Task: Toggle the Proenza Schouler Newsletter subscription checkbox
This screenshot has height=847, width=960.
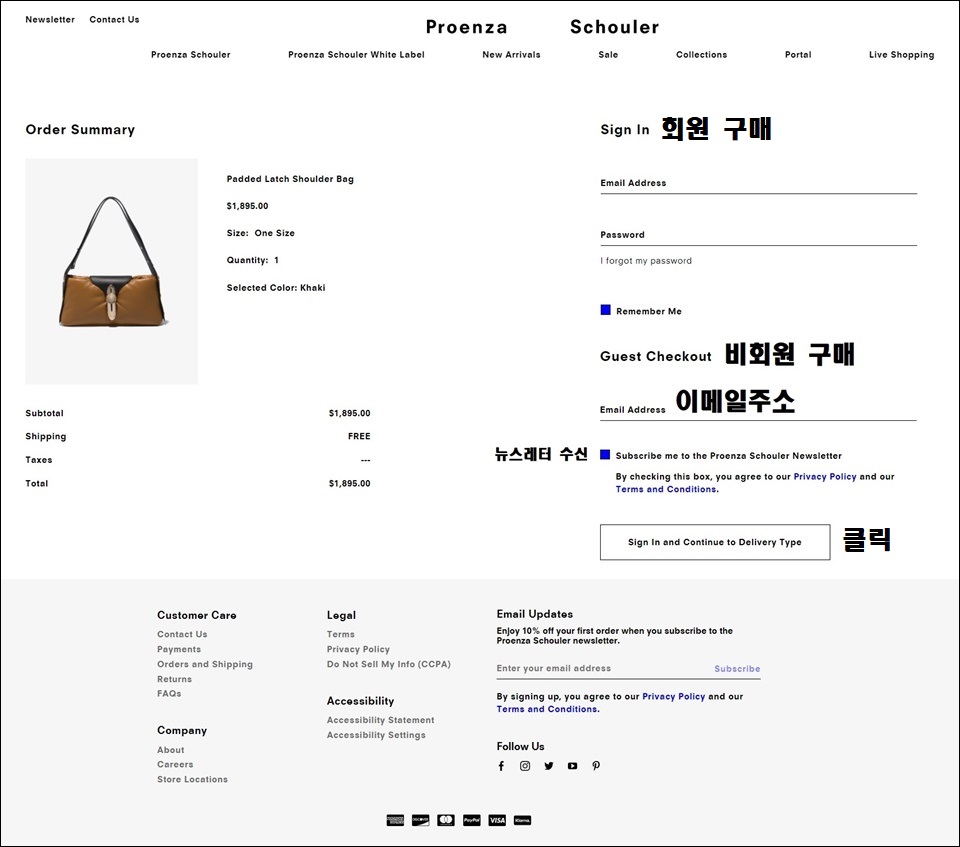Action: (x=605, y=454)
